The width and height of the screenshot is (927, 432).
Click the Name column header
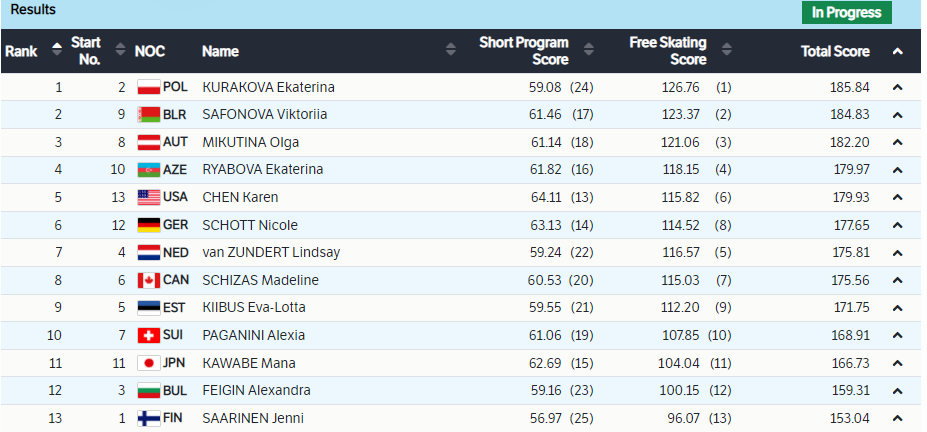(x=220, y=51)
